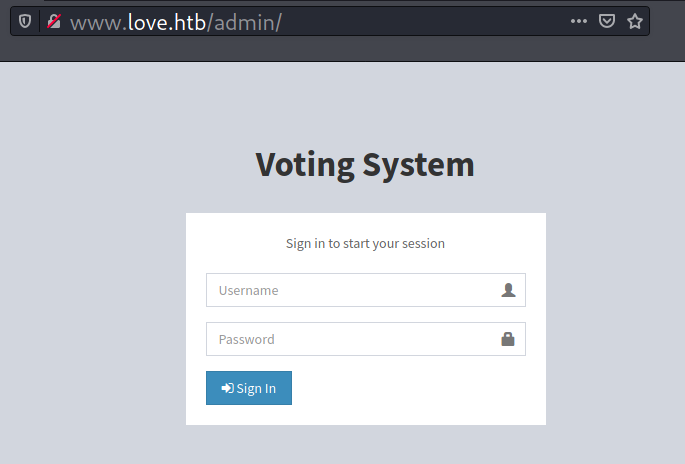This screenshot has width=685, height=464.
Task: Click the tracking protection shield icon
Action: pyautogui.click(x=25, y=21)
